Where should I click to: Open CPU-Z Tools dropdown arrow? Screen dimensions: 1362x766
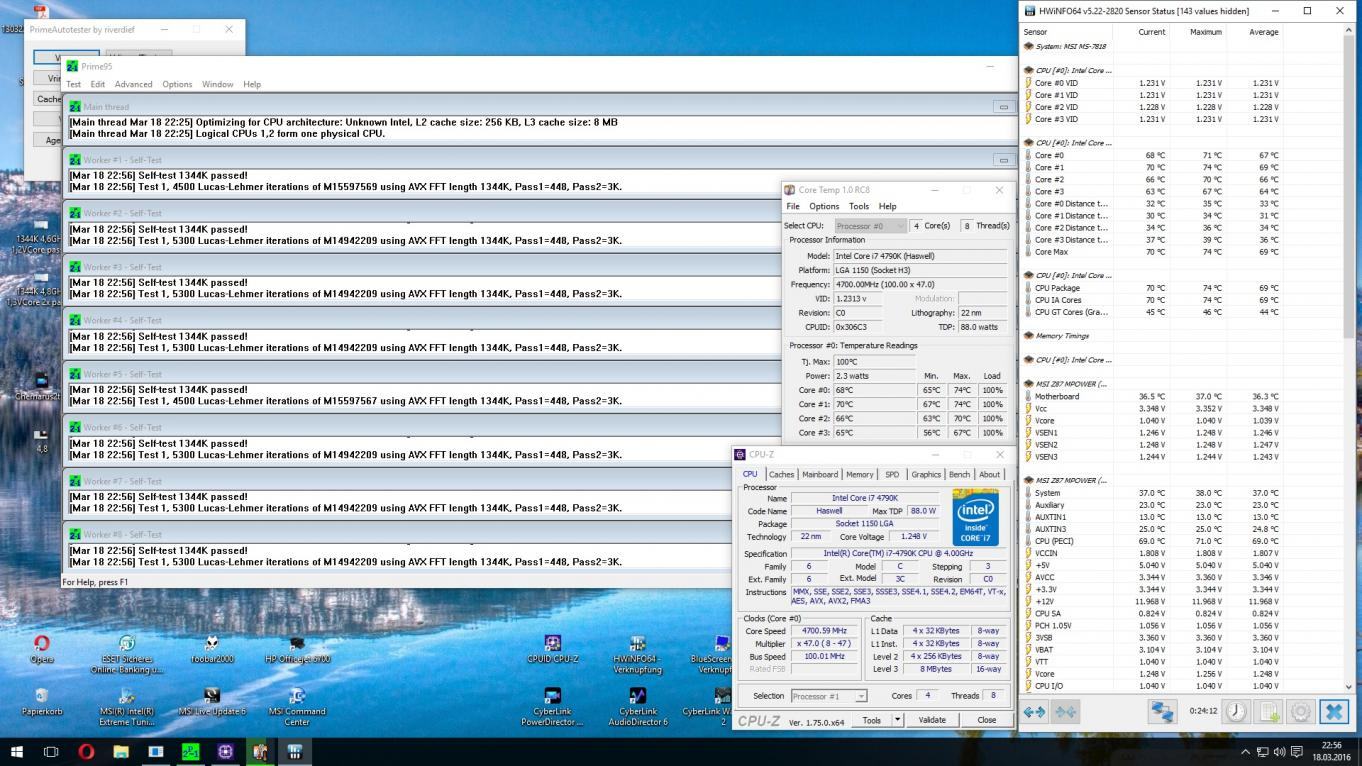(897, 720)
